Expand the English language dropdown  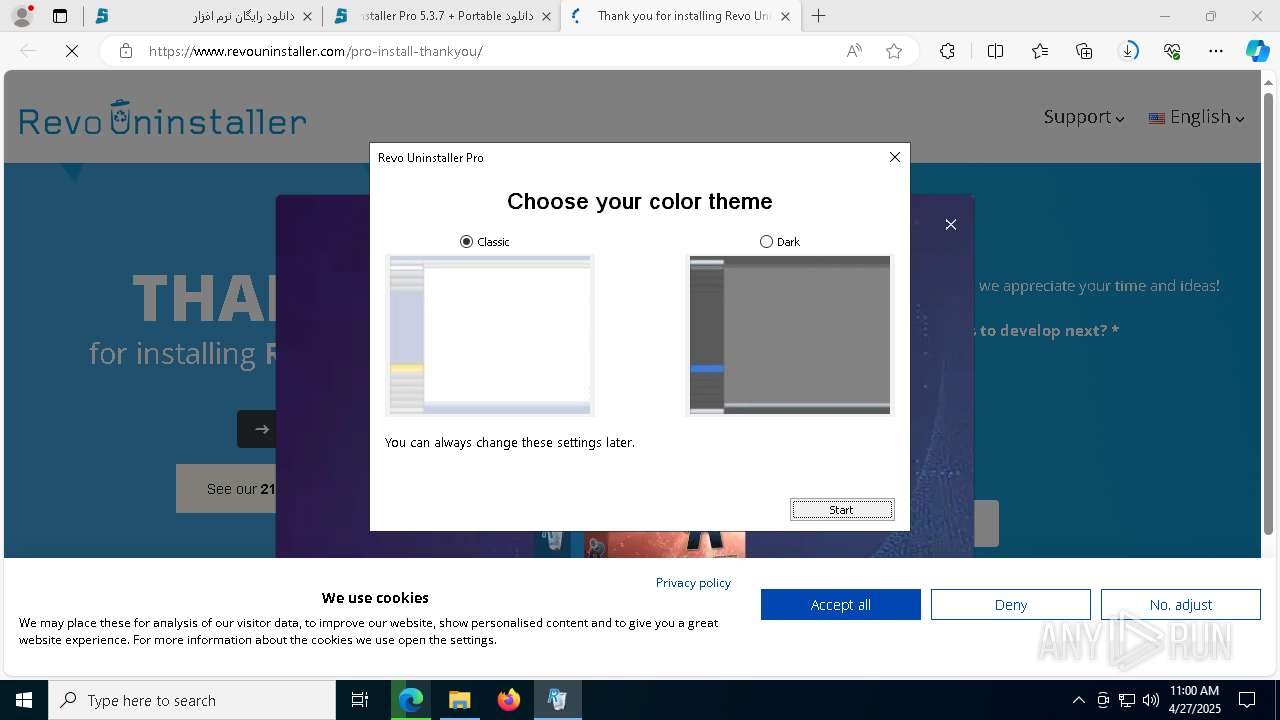pyautogui.click(x=1197, y=117)
